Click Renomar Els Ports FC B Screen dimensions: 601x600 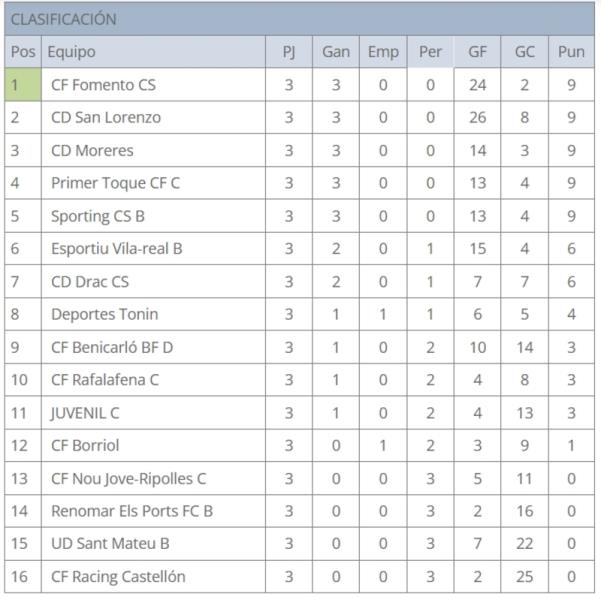click(132, 511)
